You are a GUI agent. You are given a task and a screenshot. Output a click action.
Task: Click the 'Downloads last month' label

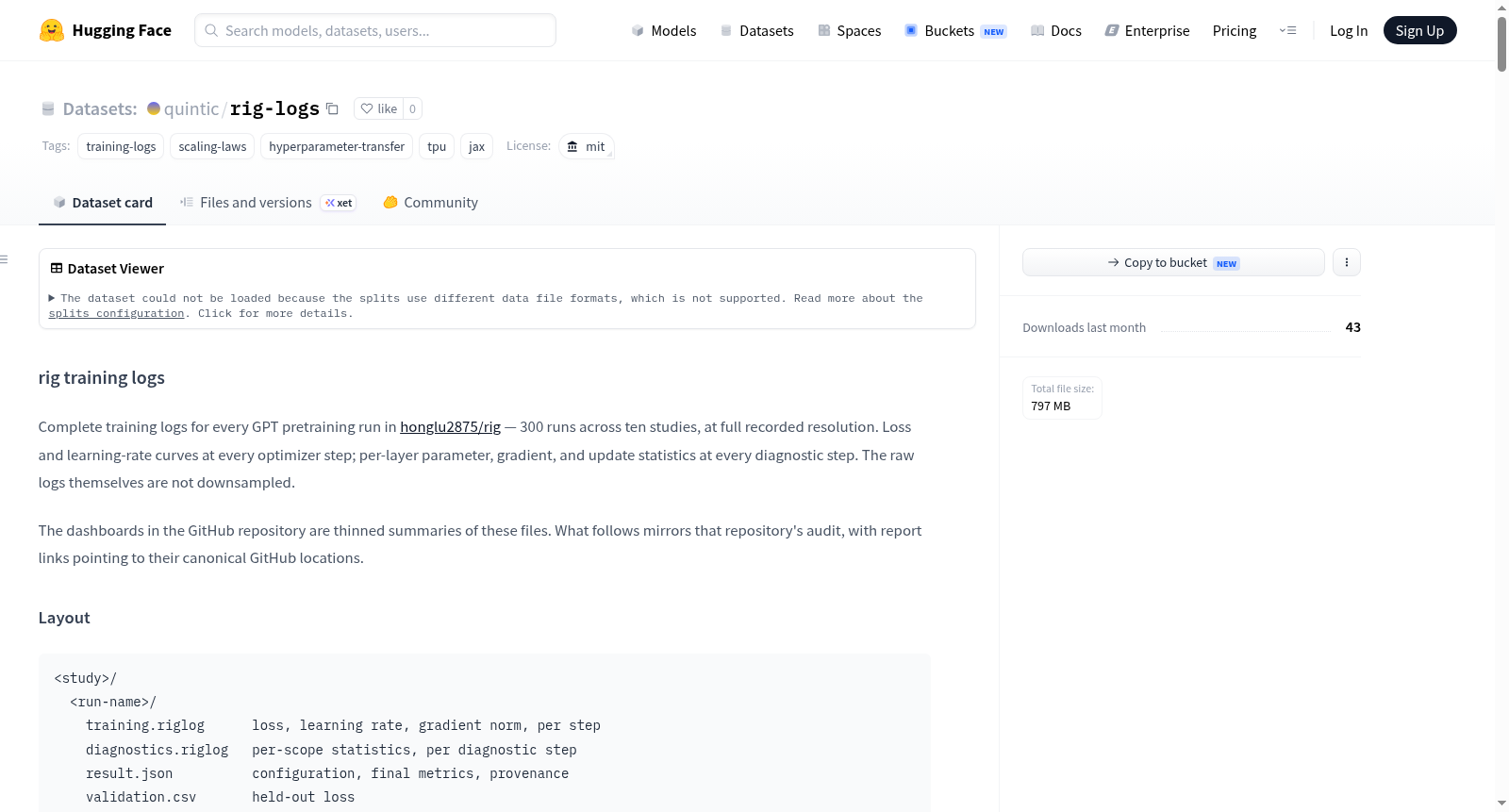(1084, 327)
